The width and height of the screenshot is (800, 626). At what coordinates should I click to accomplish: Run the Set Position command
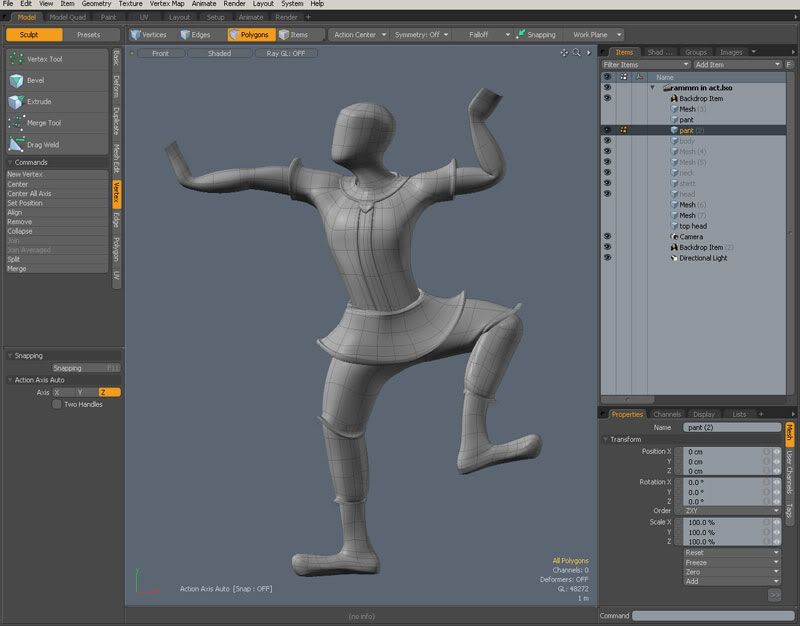point(57,203)
